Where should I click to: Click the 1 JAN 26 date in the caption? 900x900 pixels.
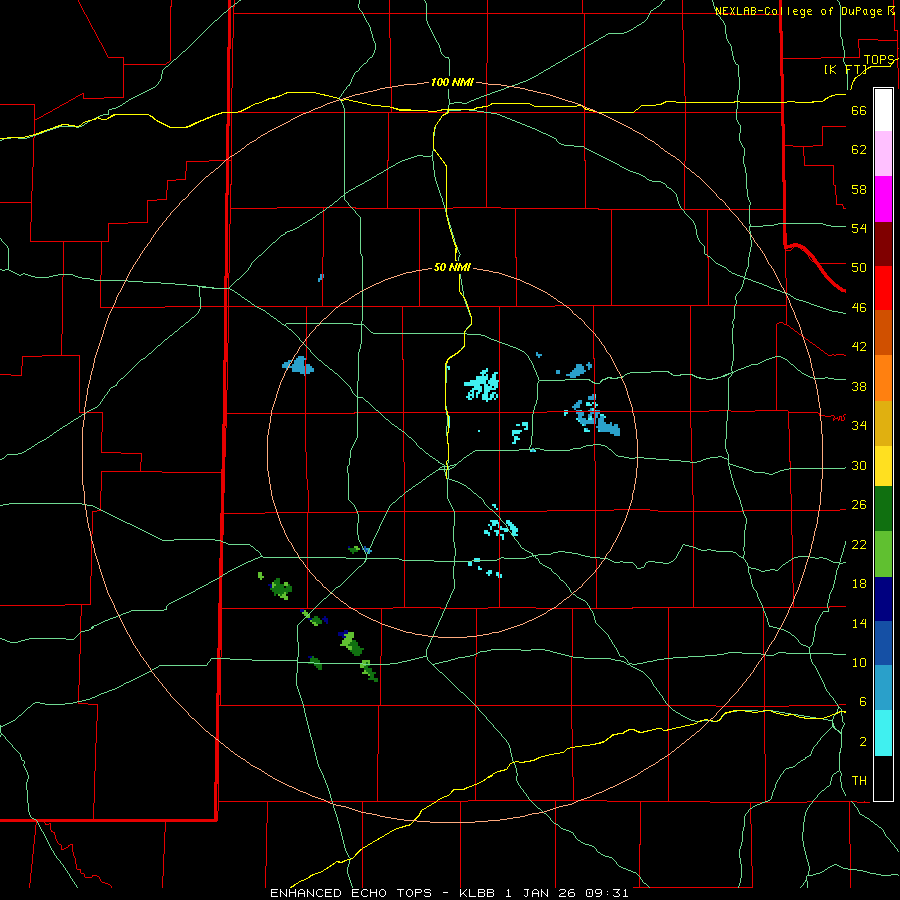(x=542, y=893)
